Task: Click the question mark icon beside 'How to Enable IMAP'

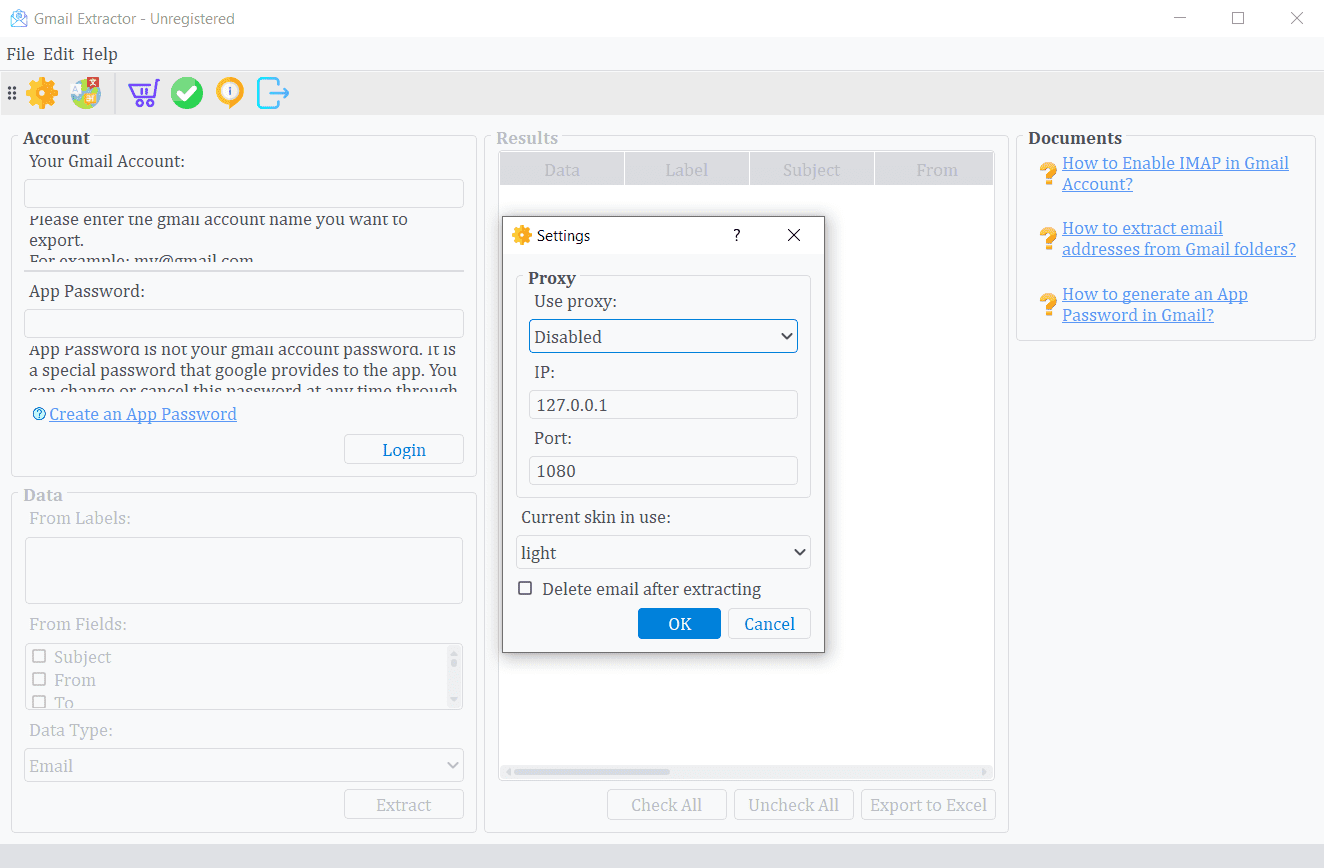Action: pos(1048,174)
